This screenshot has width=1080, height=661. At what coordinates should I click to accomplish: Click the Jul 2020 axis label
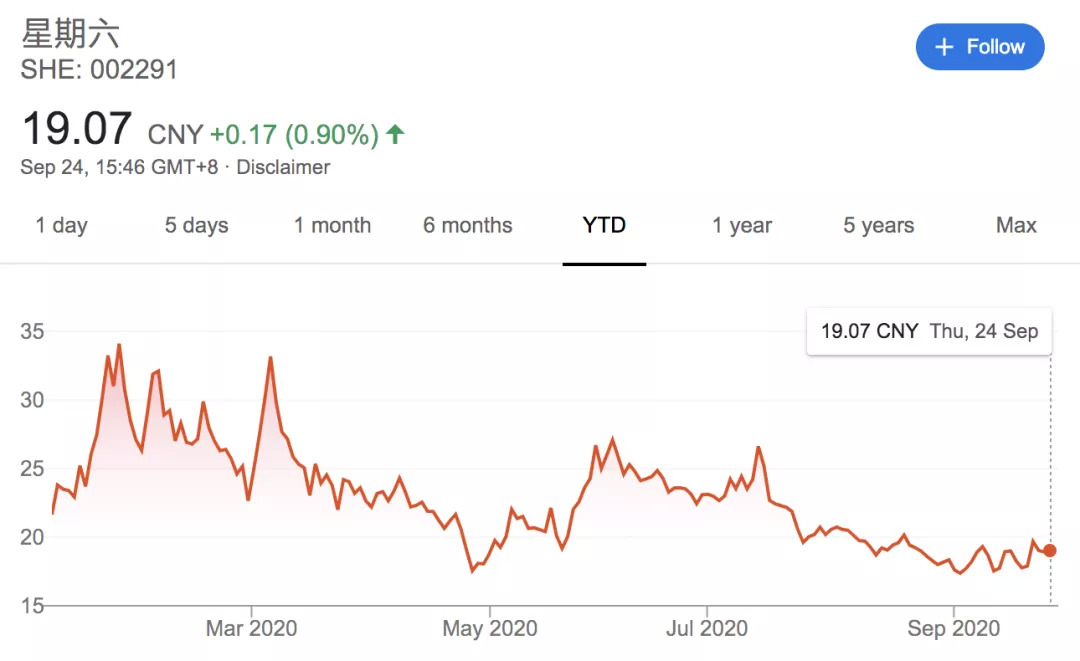pos(707,629)
